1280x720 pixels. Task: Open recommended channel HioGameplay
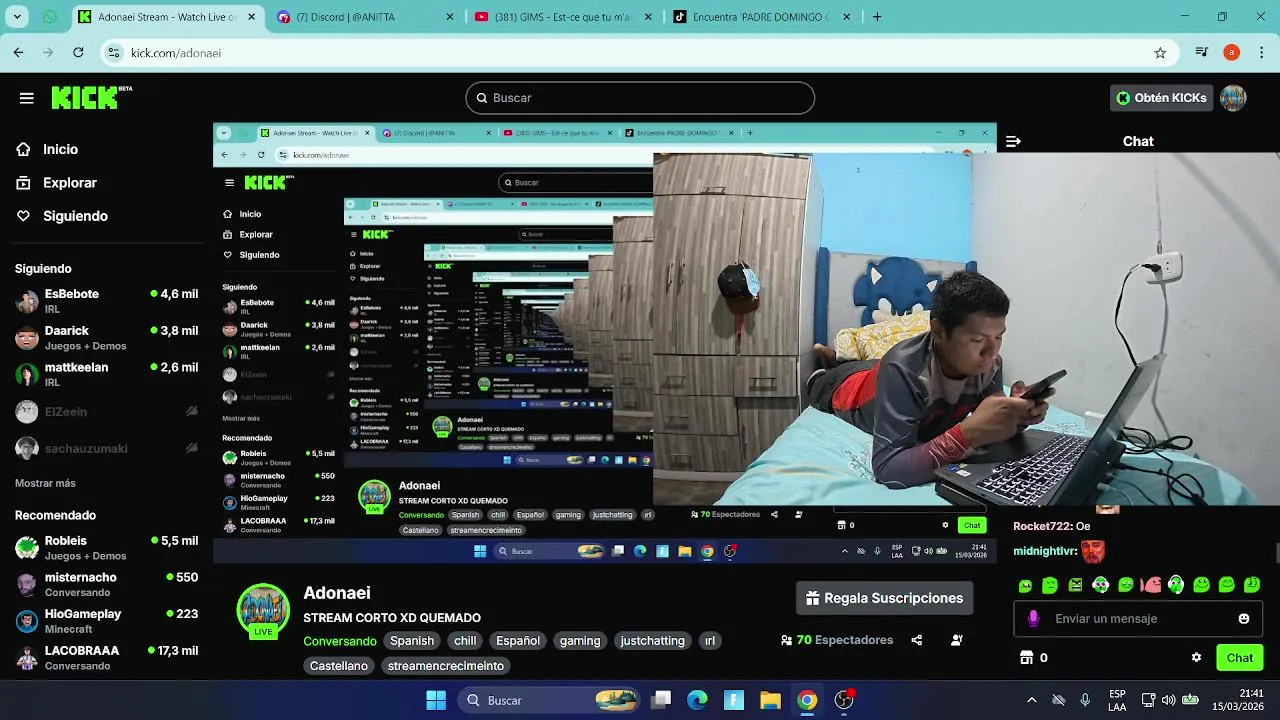pos(106,620)
